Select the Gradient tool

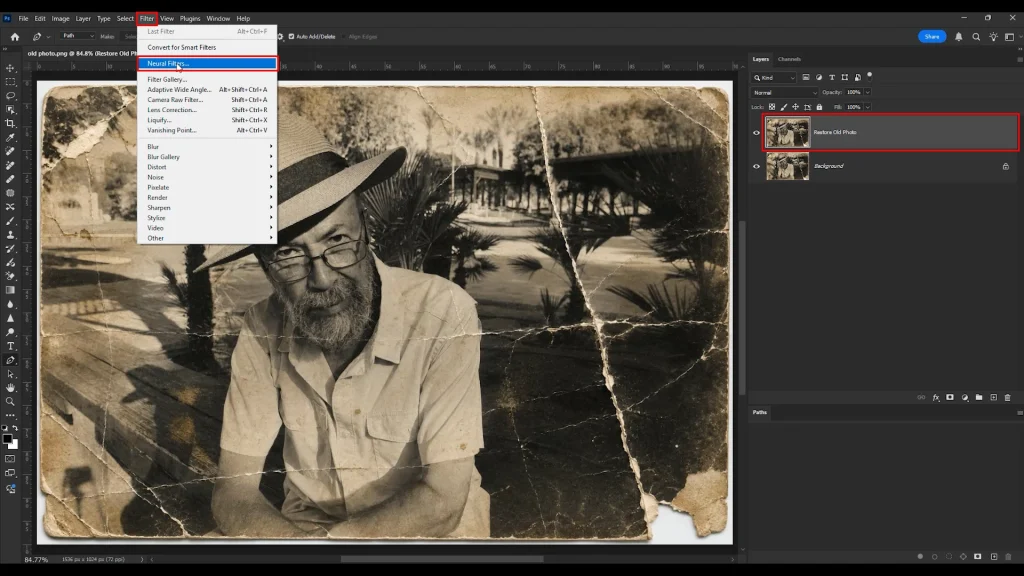(10, 290)
